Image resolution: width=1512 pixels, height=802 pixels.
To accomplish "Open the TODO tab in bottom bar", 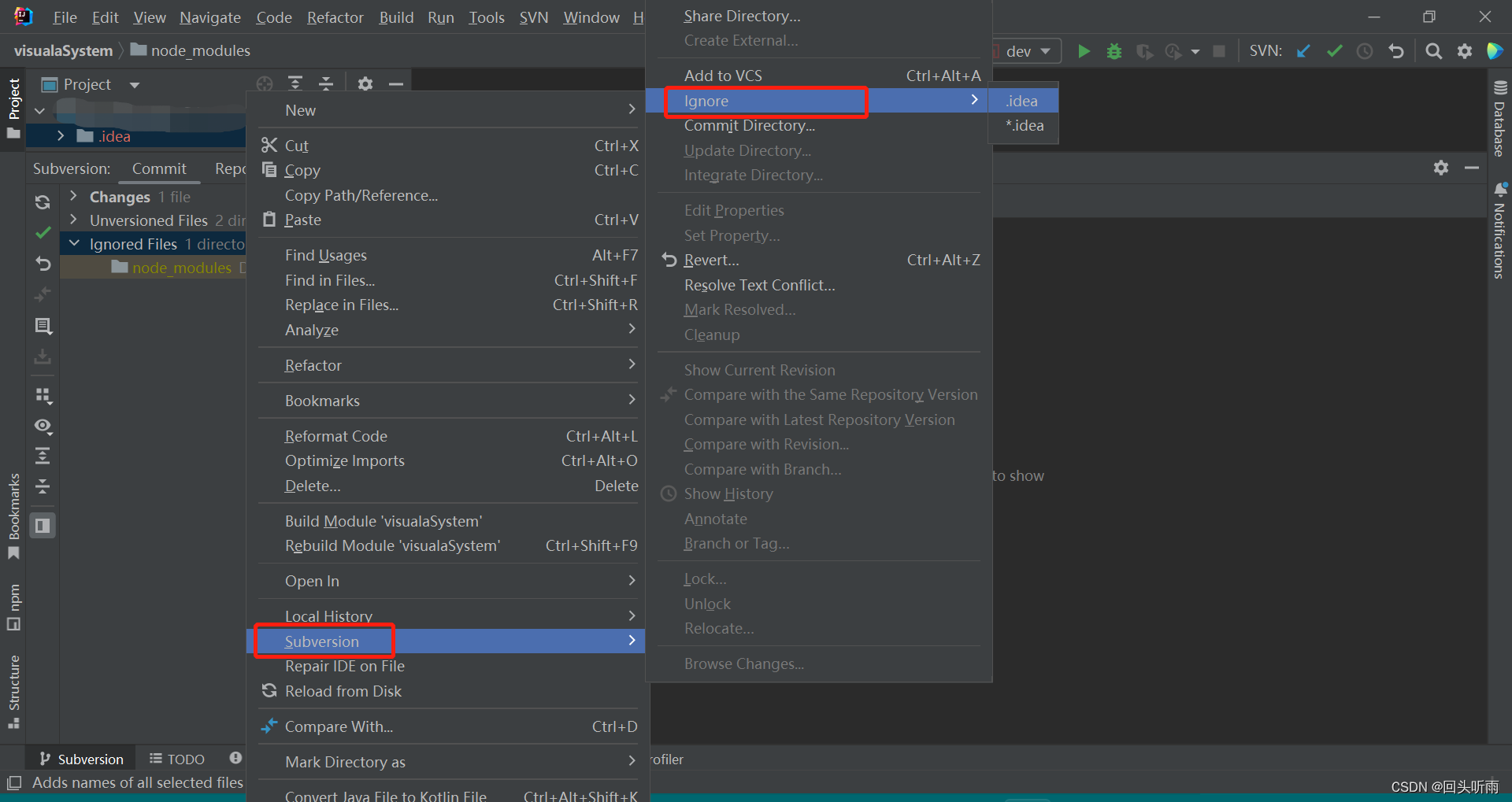I will pyautogui.click(x=177, y=759).
